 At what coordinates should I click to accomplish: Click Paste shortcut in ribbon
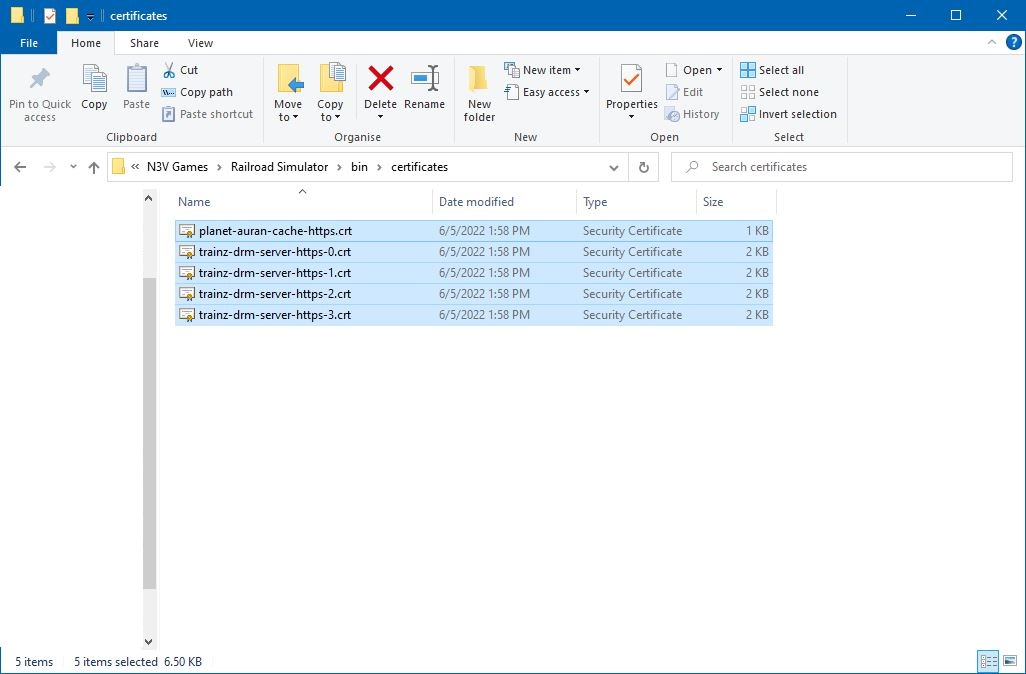click(207, 114)
